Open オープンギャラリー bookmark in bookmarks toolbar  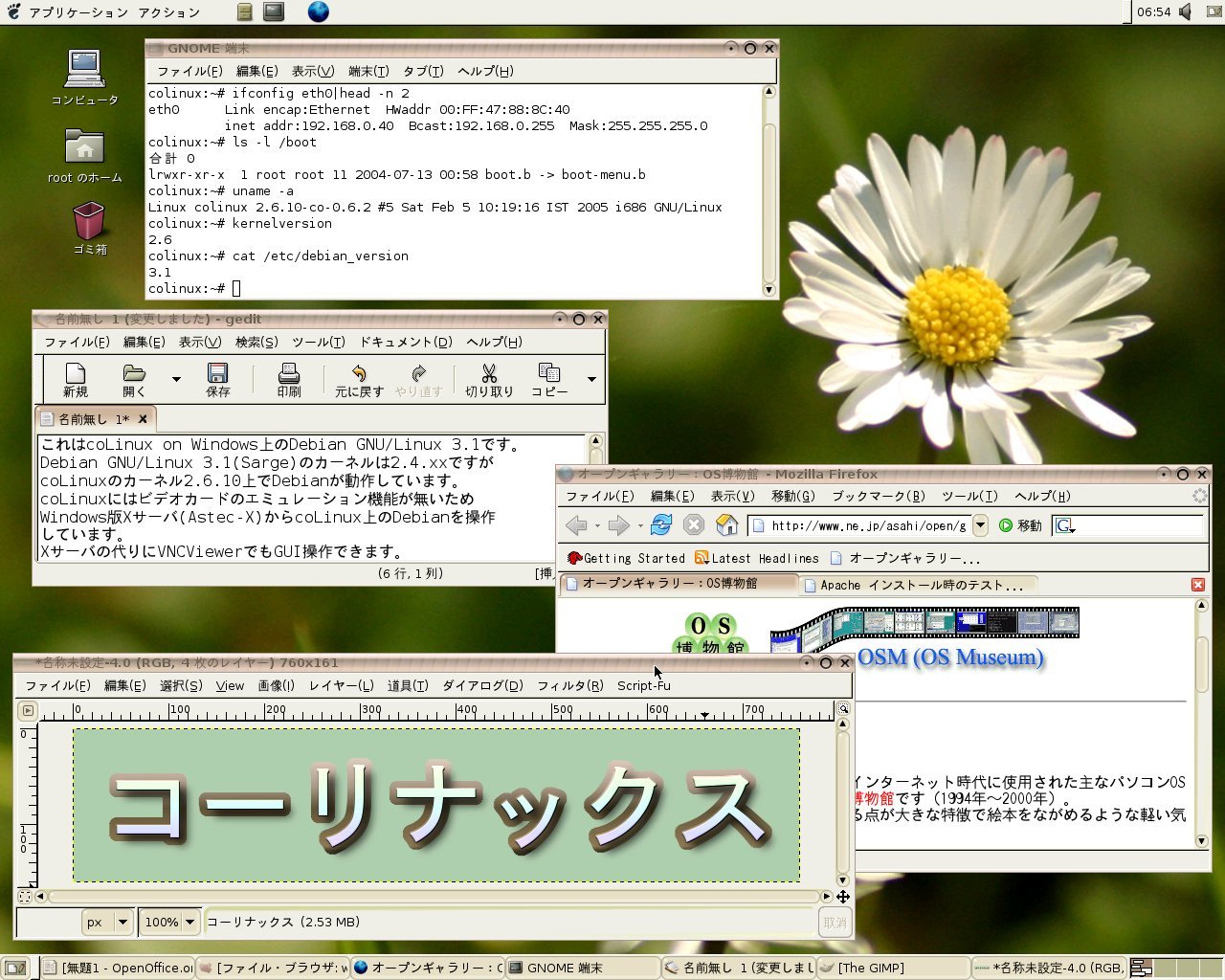click(x=904, y=558)
